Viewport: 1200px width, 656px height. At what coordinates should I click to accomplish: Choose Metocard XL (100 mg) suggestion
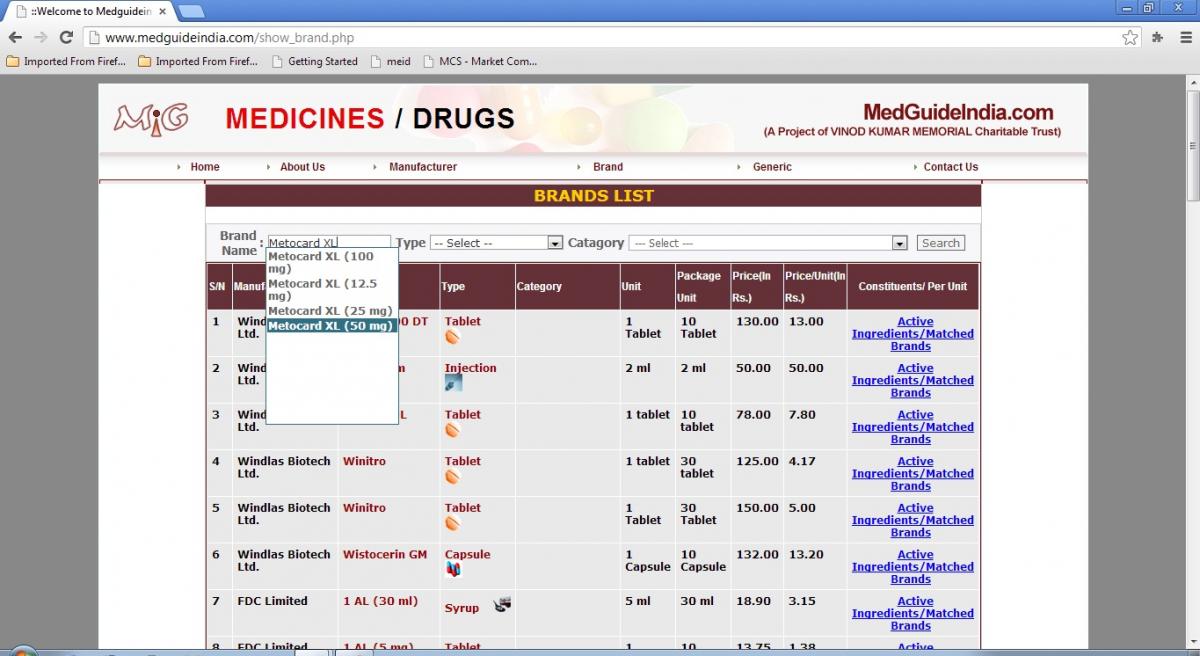(332, 263)
